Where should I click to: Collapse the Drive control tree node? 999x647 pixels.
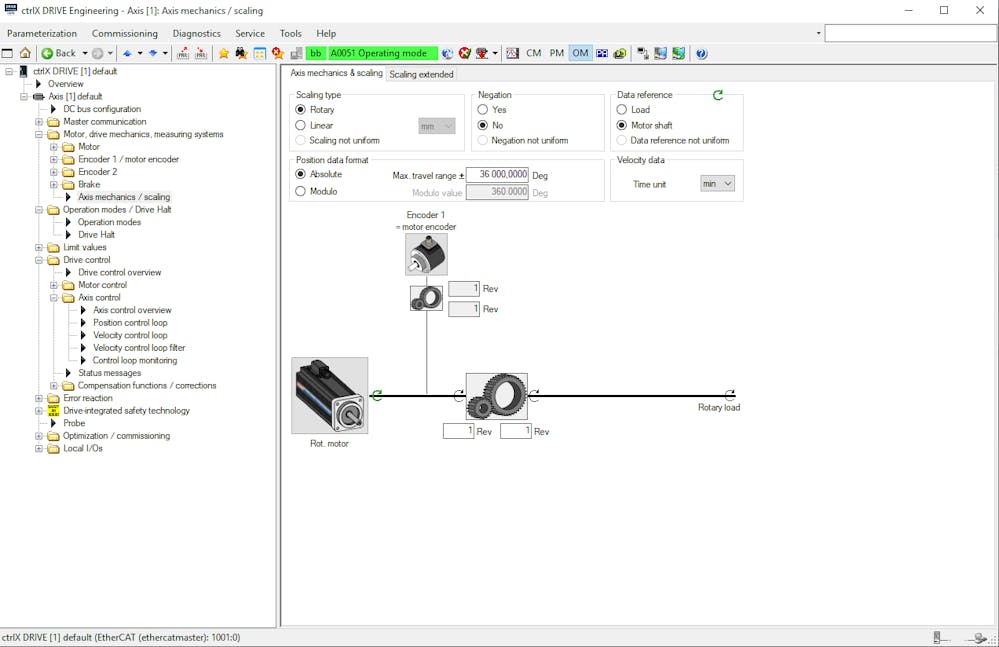pyautogui.click(x=40, y=260)
